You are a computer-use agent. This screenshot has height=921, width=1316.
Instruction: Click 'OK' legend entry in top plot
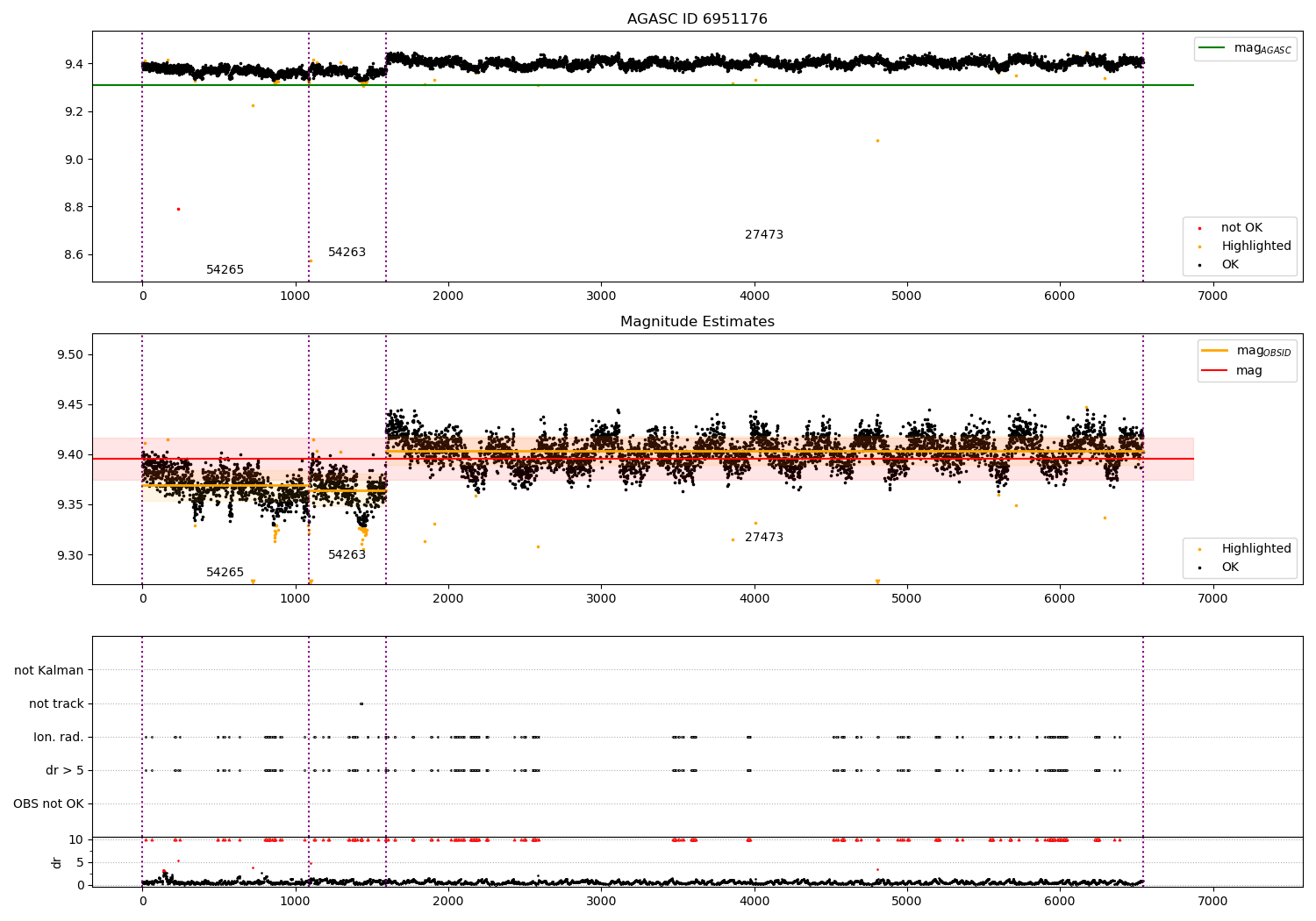tap(1230, 265)
